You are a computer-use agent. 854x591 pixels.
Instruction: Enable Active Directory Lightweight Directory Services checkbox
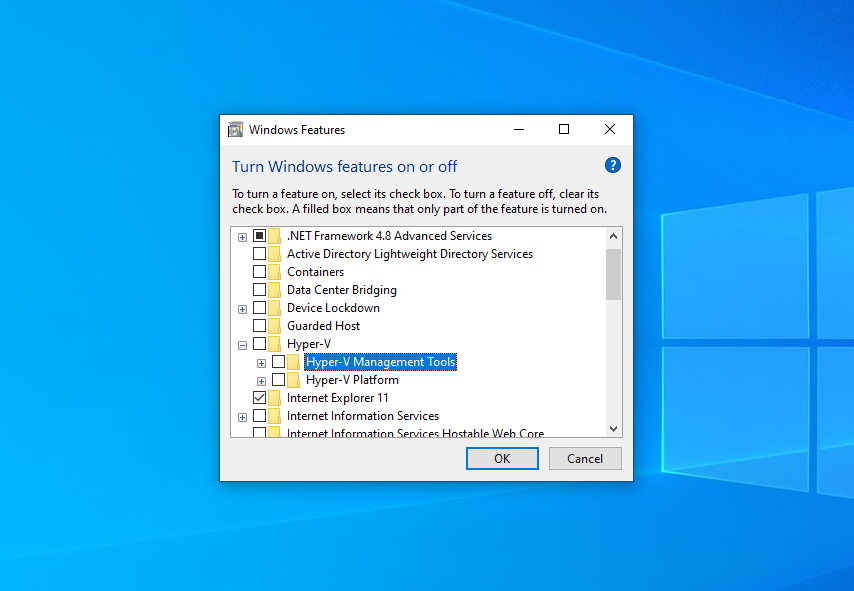(x=259, y=254)
